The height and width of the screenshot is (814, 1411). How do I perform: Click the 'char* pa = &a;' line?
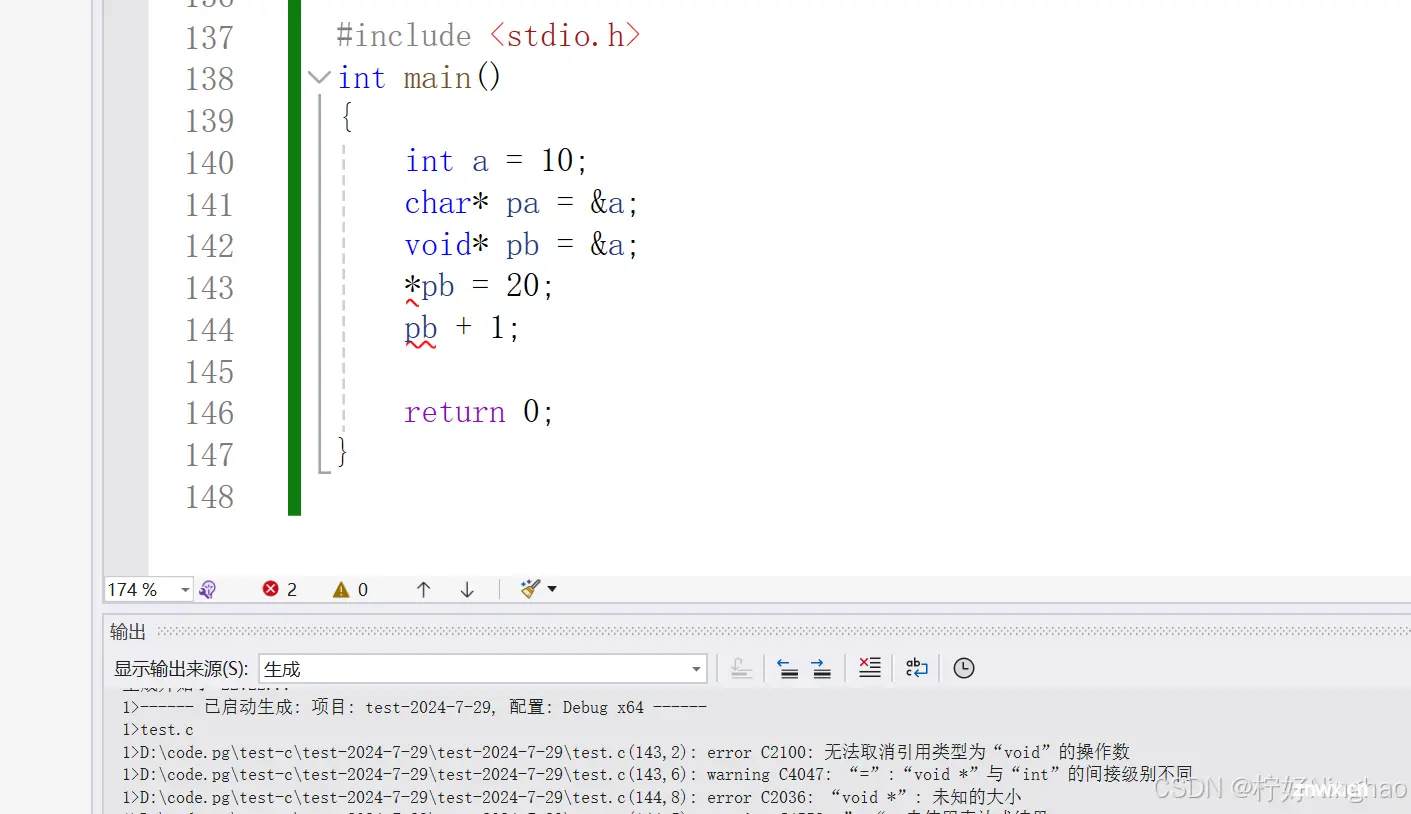click(521, 204)
